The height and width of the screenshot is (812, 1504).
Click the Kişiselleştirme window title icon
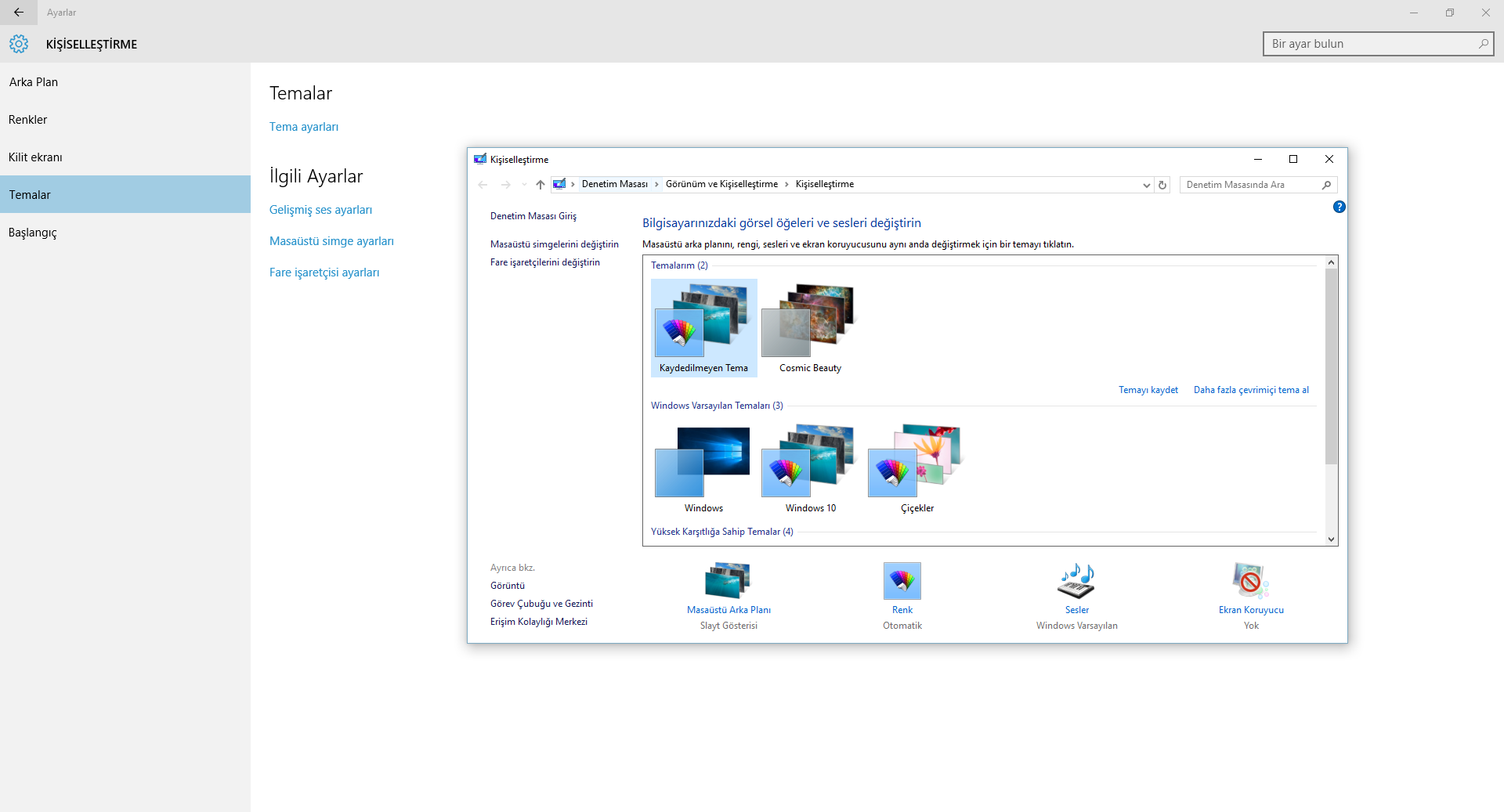click(x=480, y=159)
